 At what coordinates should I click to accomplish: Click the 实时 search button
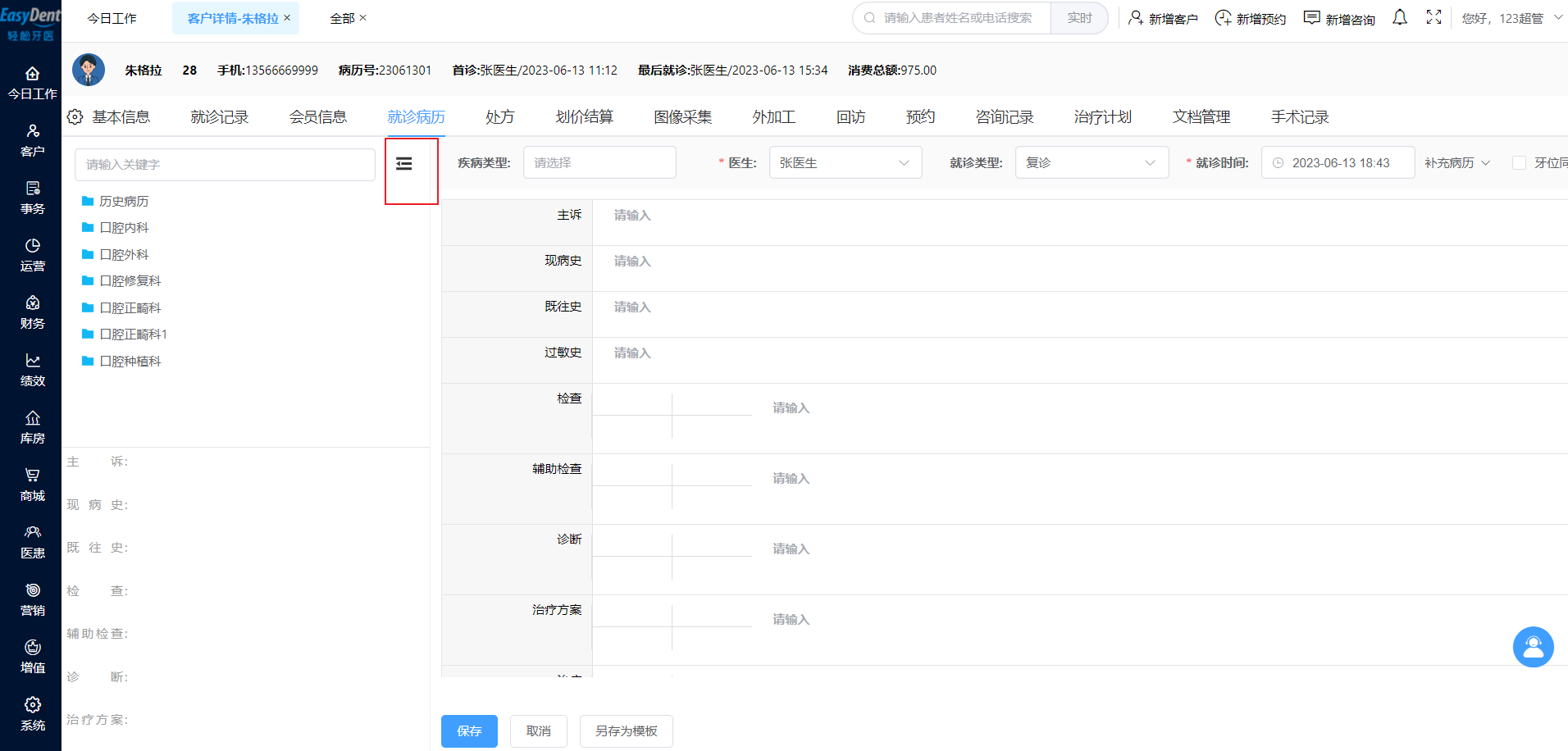point(1079,18)
